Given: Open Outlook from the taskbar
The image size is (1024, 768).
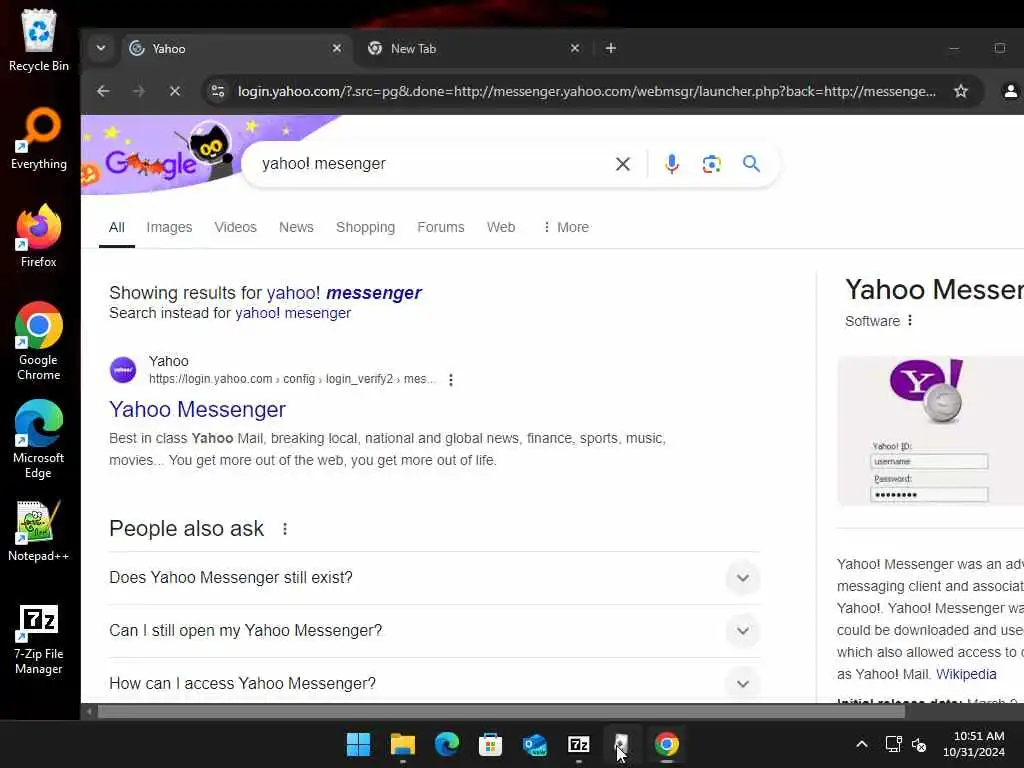Looking at the screenshot, I should (x=535, y=744).
